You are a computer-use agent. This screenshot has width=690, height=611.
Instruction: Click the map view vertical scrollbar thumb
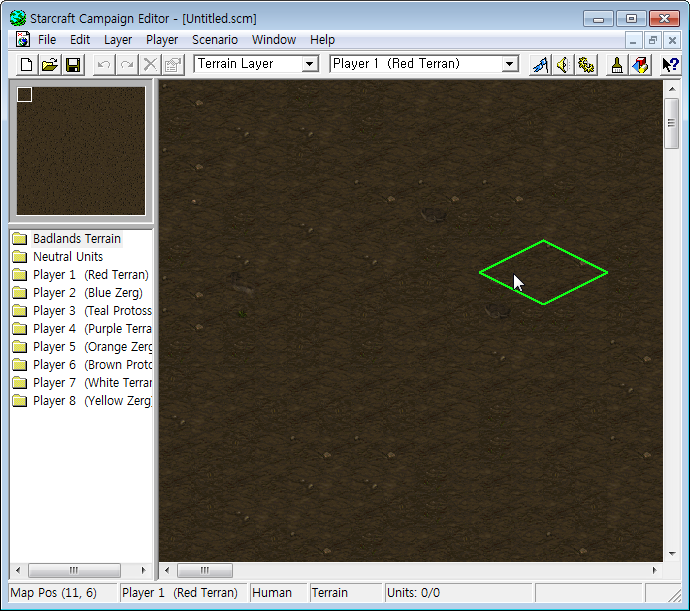[x=672, y=124]
